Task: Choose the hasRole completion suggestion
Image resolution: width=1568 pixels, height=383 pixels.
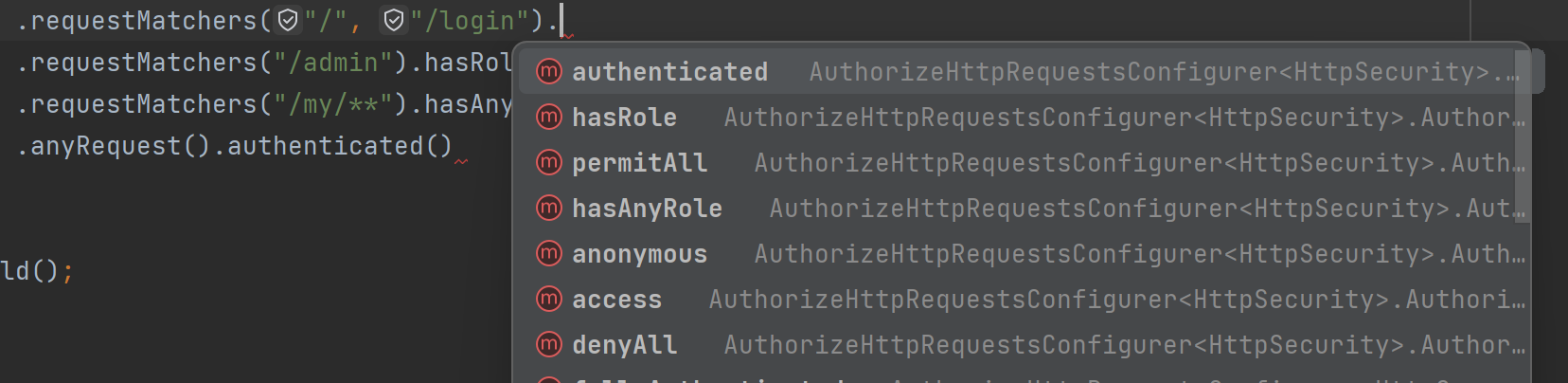Action: pos(1025,117)
